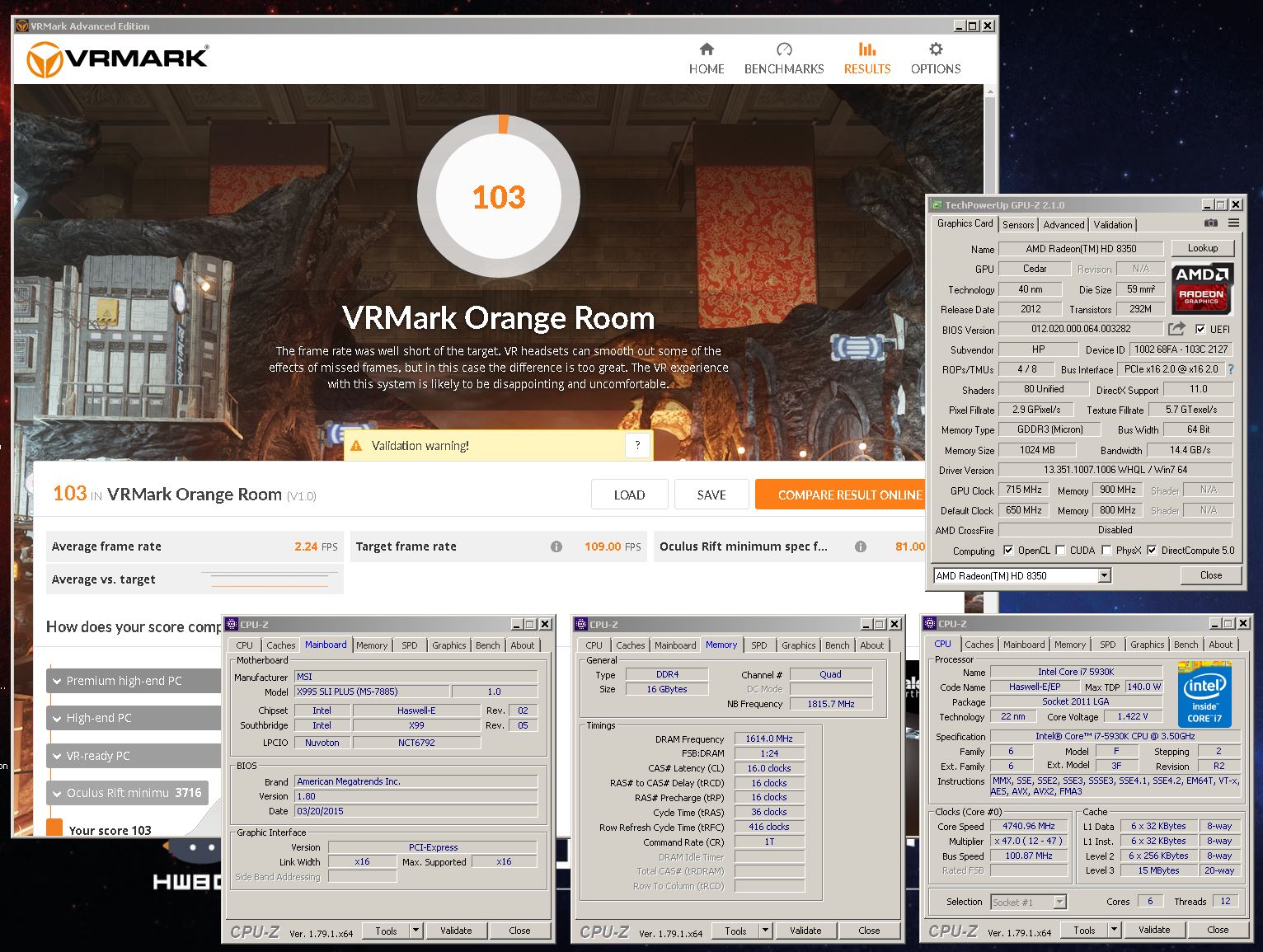Click GPU-Z BIOS export share icon
Screen dimensions: 1263x952
[1176, 329]
